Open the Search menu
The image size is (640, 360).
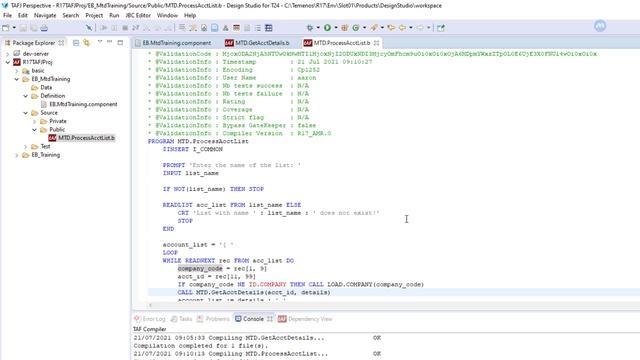[71, 15]
